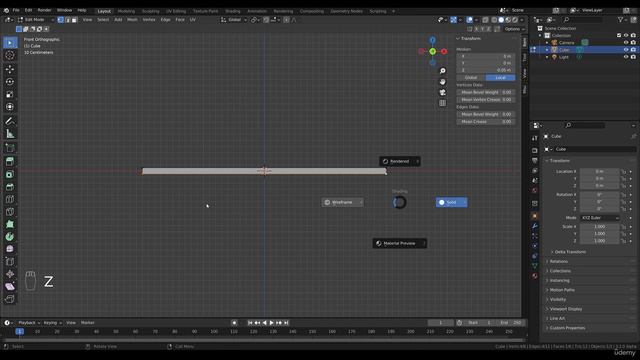The image size is (640, 360).
Task: Select the Poly Build tool
Action: (x=10, y=224)
